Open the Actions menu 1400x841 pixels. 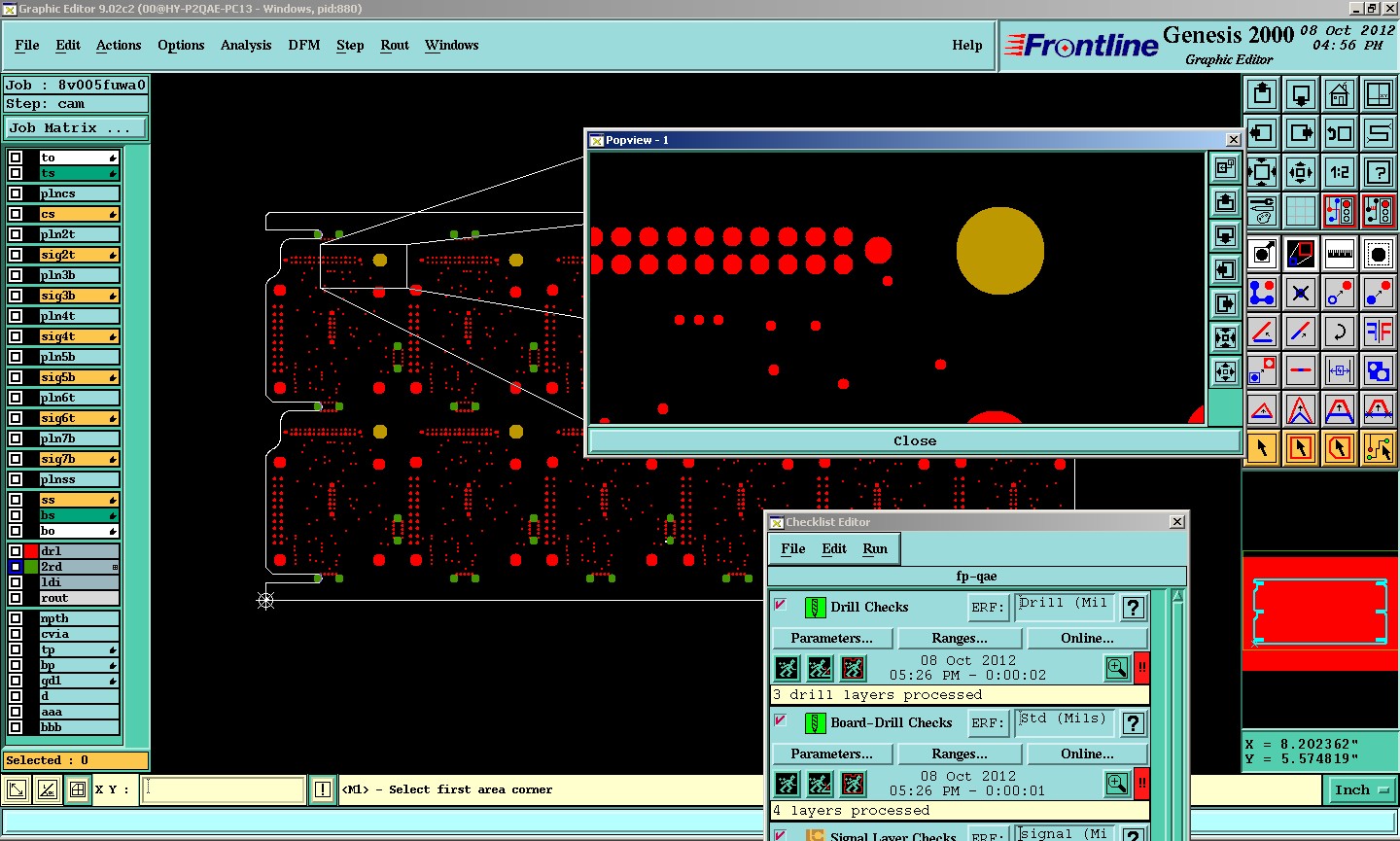pos(119,45)
